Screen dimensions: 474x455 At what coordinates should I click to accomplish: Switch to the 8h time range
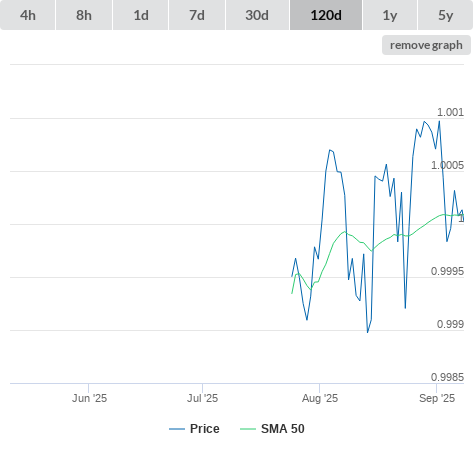point(84,15)
